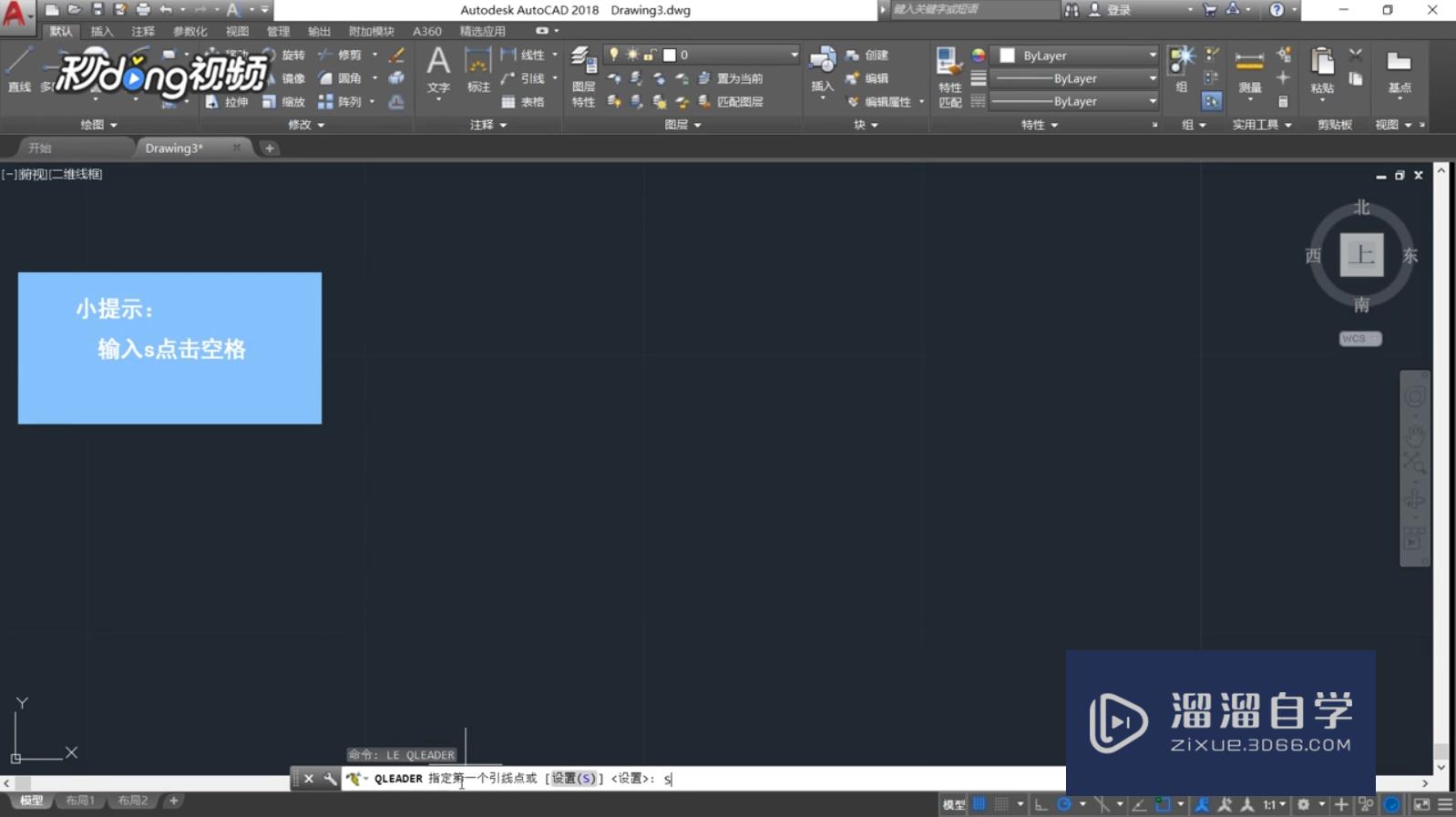
Task: Toggle the 模型 model space button in status bar
Action: [x=954, y=804]
